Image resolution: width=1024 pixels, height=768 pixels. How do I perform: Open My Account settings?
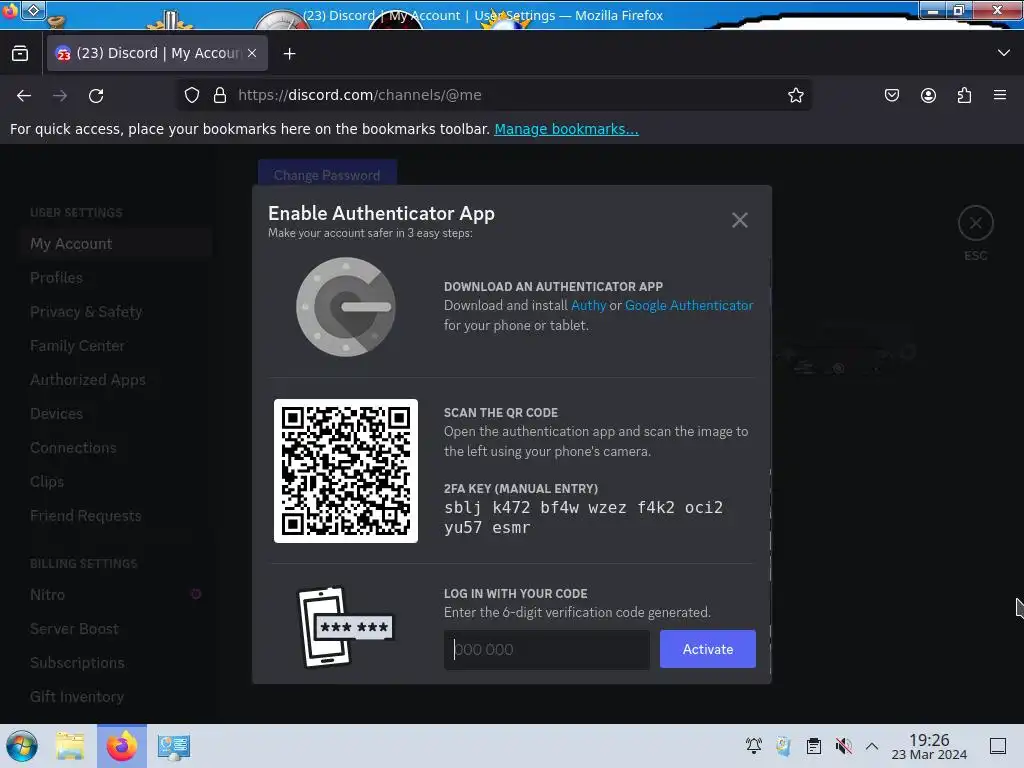[x=115, y=244]
